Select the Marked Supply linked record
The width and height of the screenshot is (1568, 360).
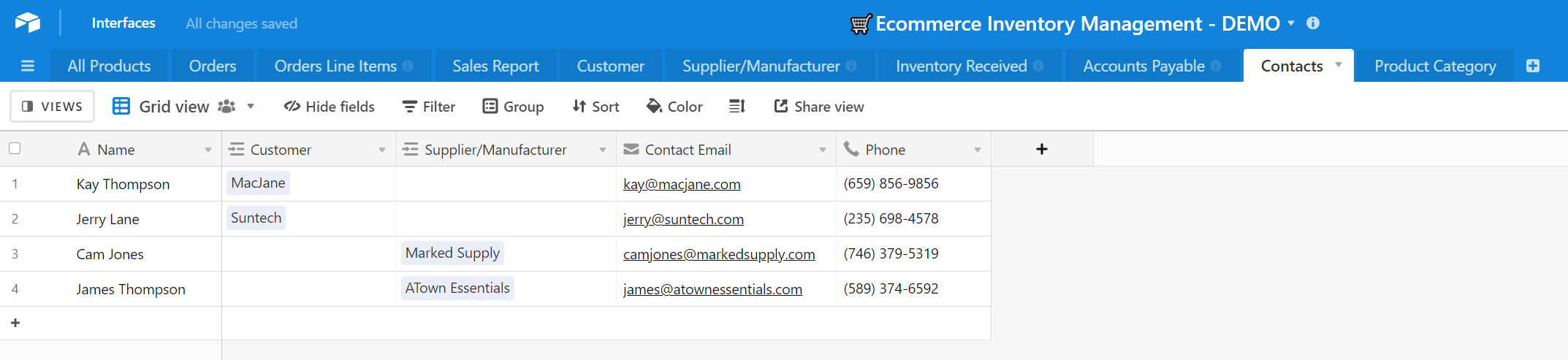click(452, 253)
